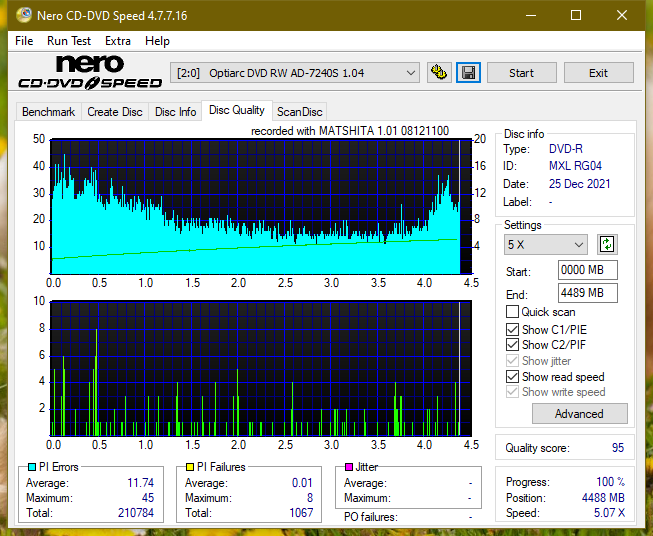This screenshot has width=653, height=536.
Task: Click the Nero app icon in title bar
Action: pos(24,15)
